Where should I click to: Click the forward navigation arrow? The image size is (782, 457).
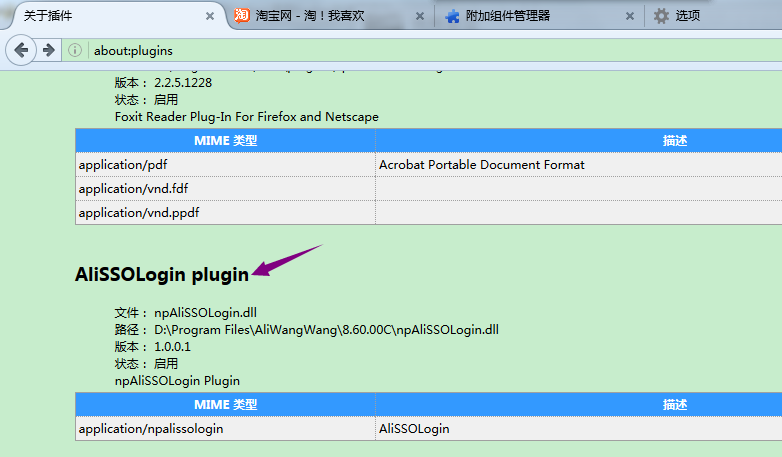click(47, 50)
